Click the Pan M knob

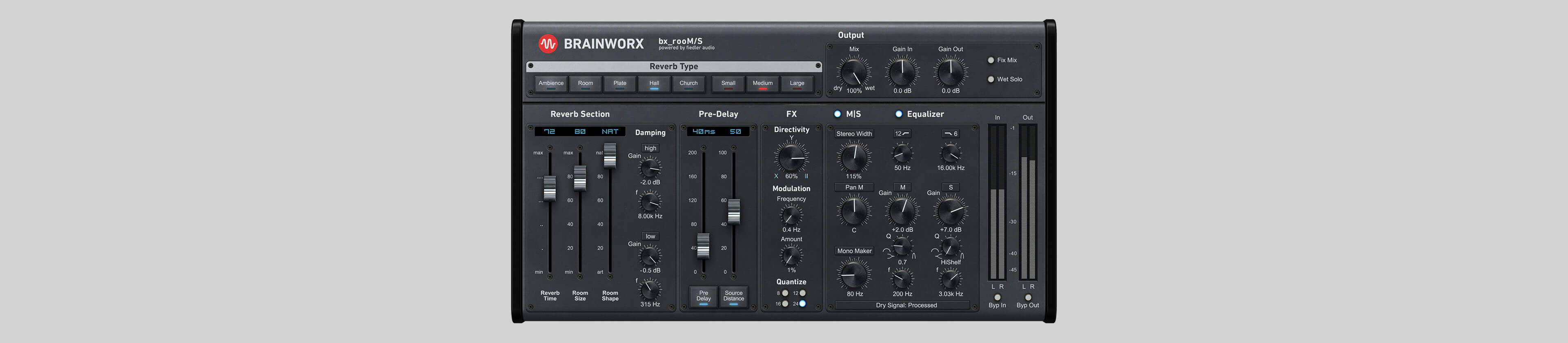(853, 210)
